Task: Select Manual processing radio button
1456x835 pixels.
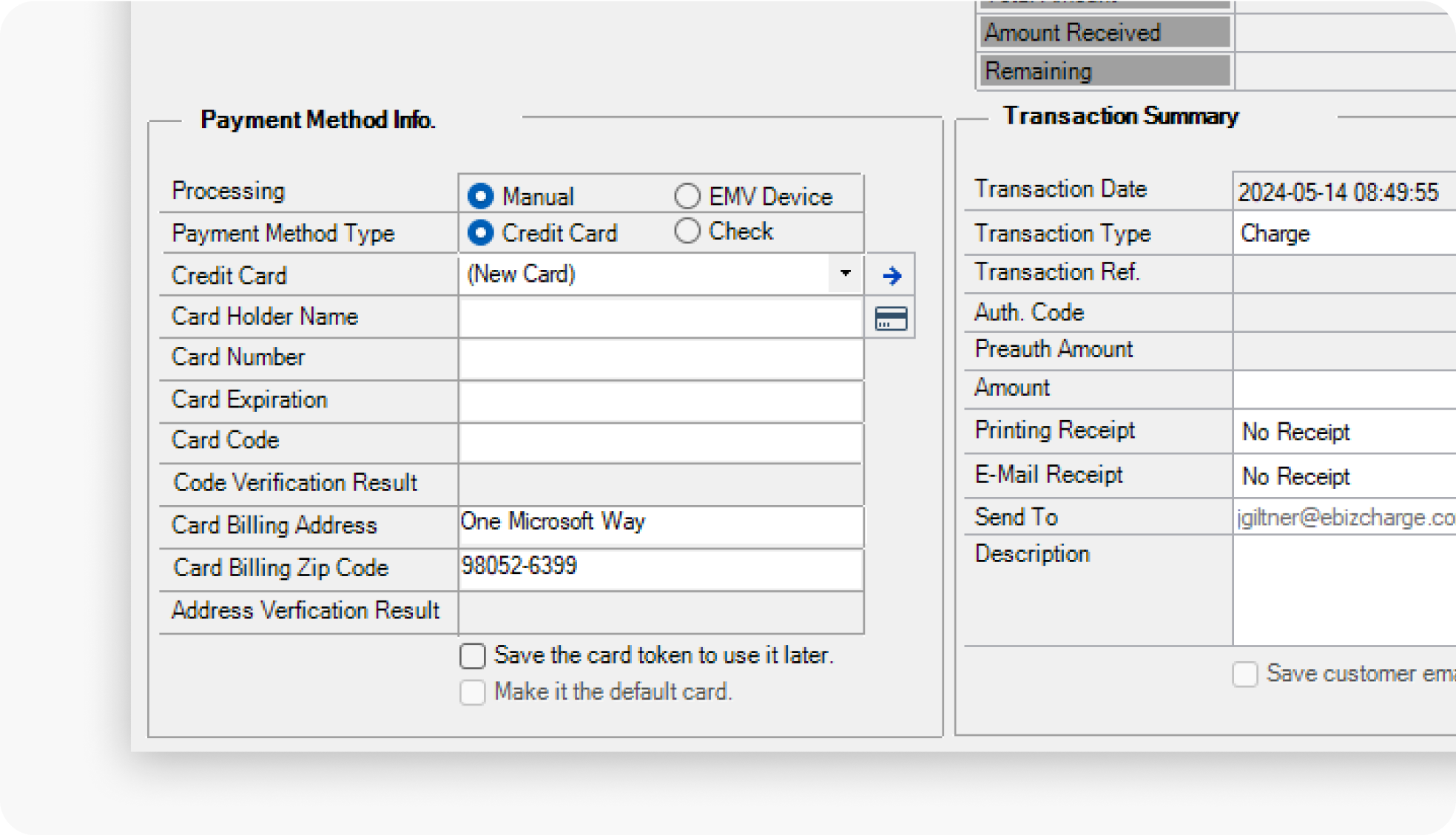Action: (x=481, y=196)
